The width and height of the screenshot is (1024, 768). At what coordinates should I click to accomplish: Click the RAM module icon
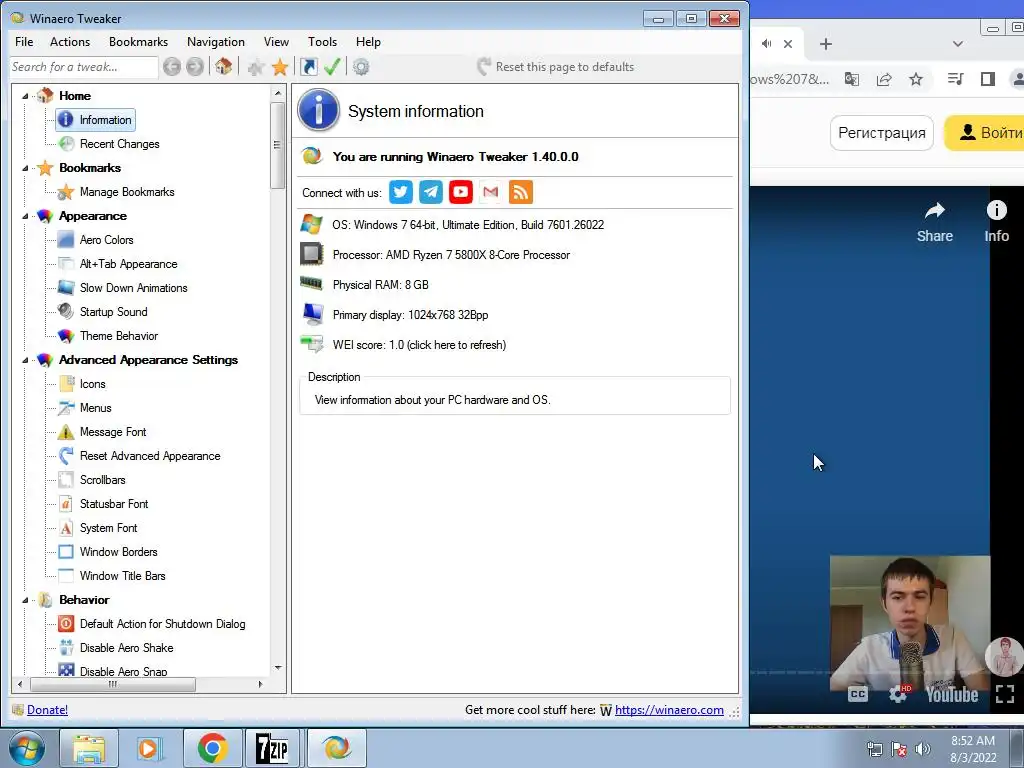(x=312, y=283)
